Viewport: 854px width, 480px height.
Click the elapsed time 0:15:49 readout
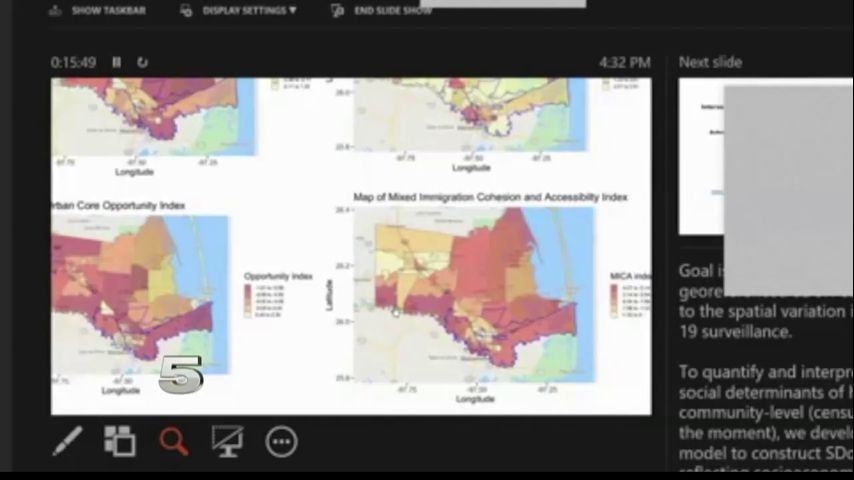[73, 62]
